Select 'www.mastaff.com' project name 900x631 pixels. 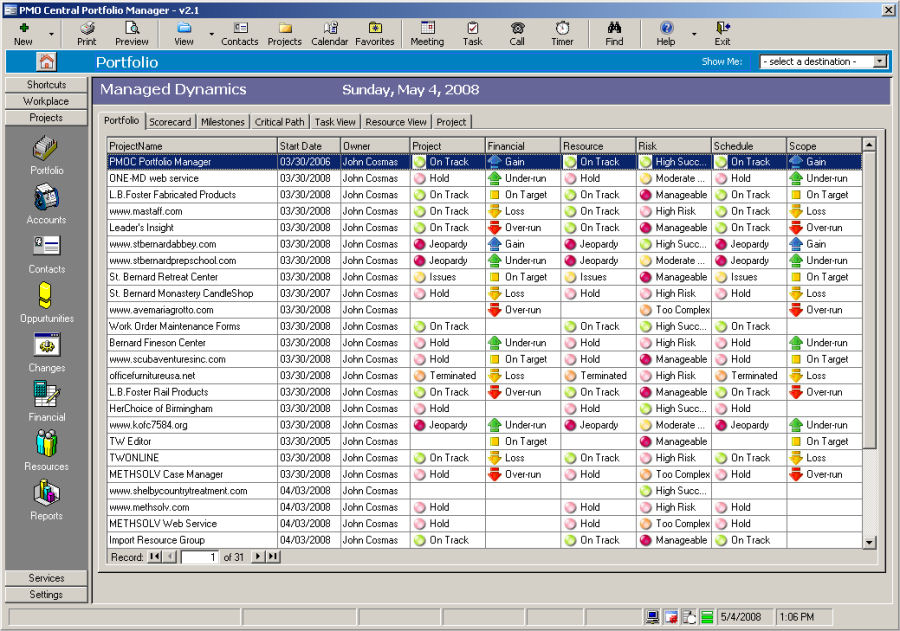(146, 211)
